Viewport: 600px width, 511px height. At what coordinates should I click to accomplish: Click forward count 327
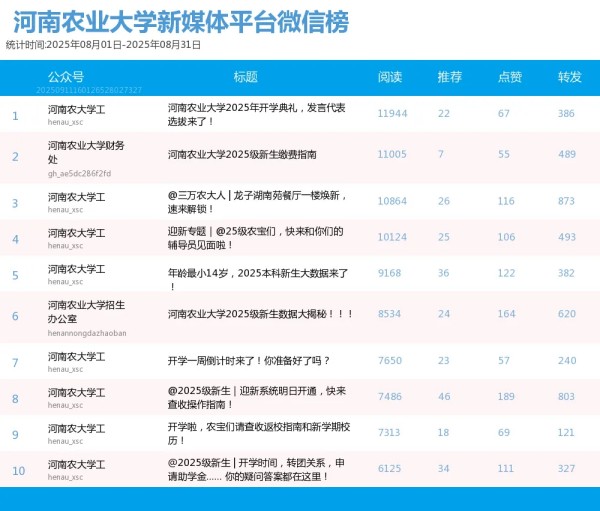pyautogui.click(x=566, y=469)
